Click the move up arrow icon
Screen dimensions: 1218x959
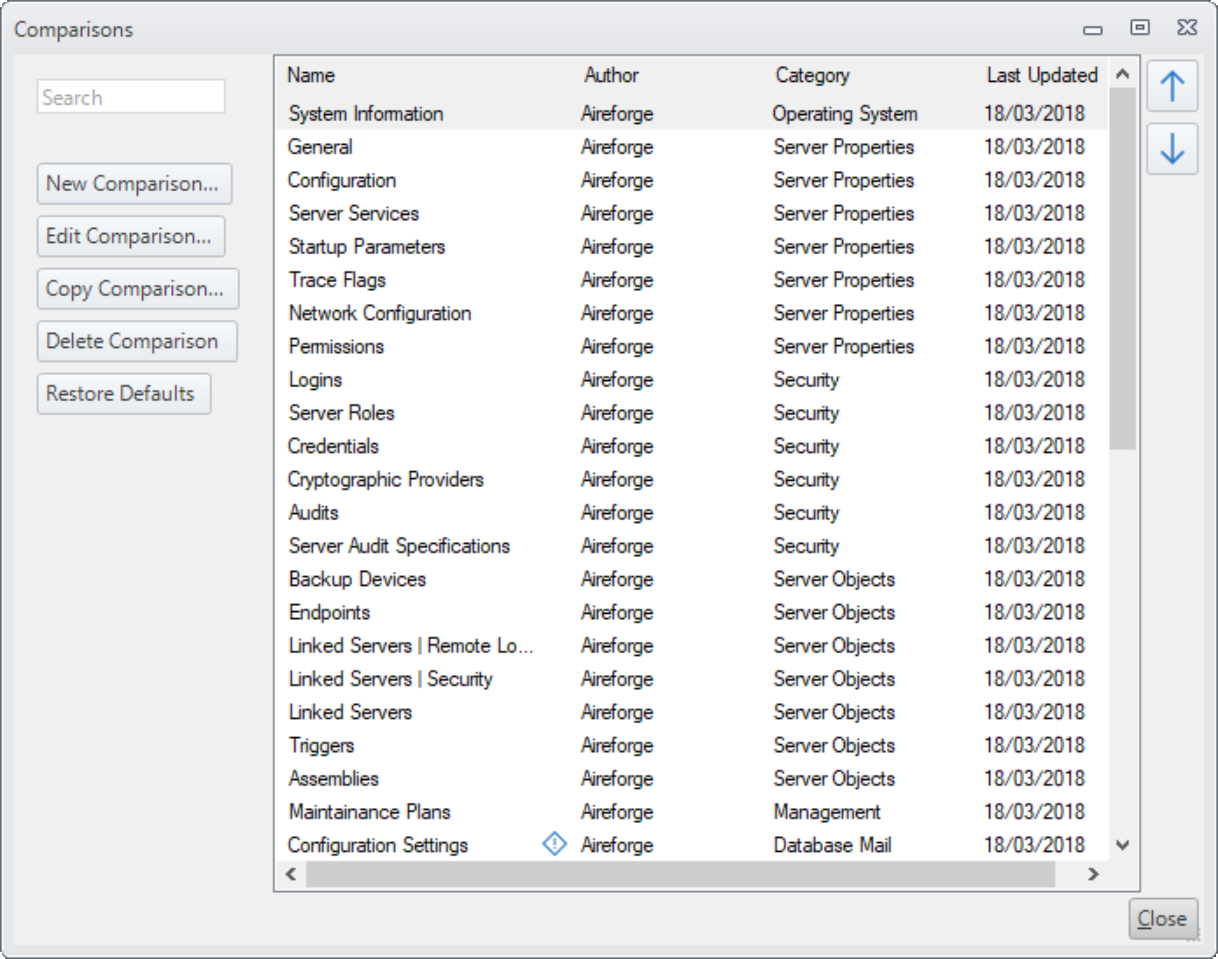point(1172,87)
